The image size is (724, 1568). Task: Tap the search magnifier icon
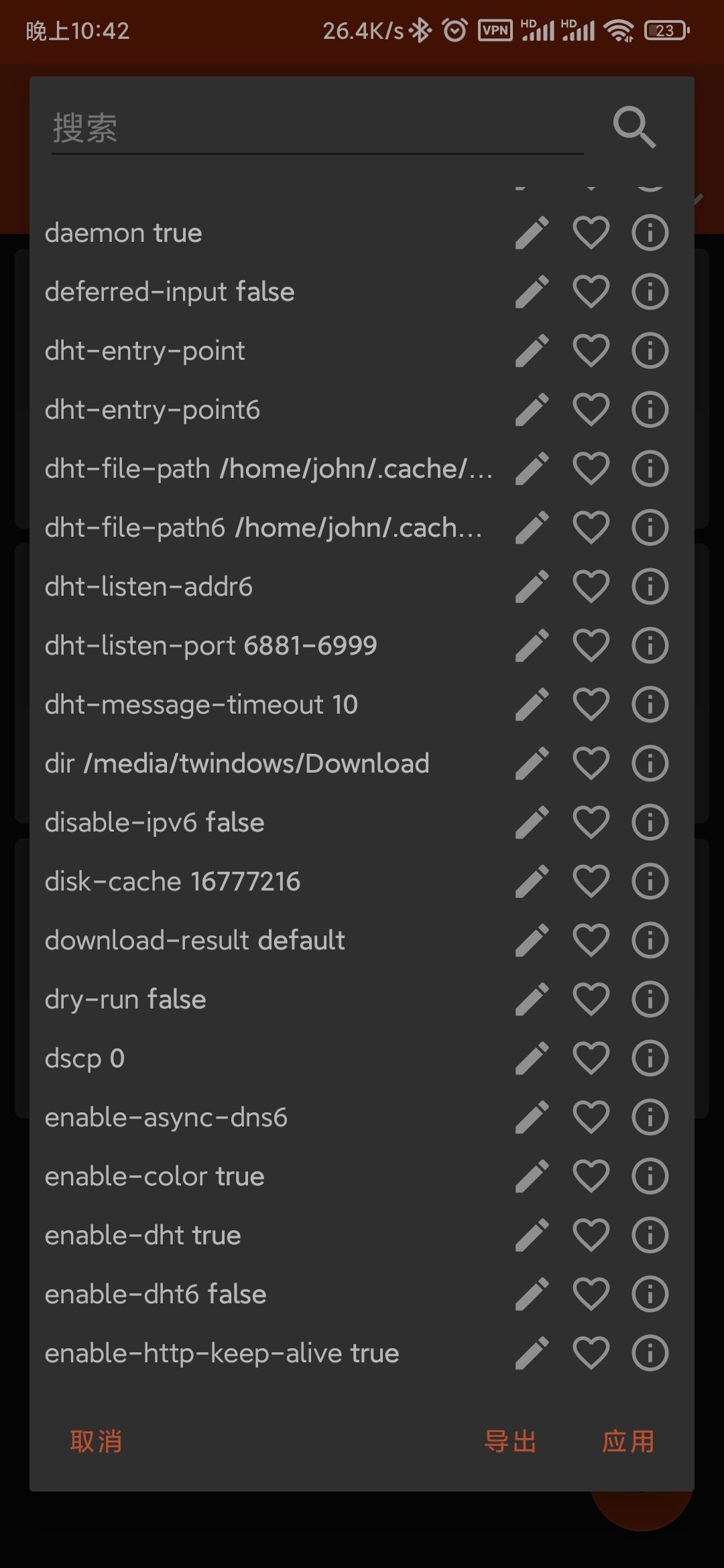coord(633,127)
